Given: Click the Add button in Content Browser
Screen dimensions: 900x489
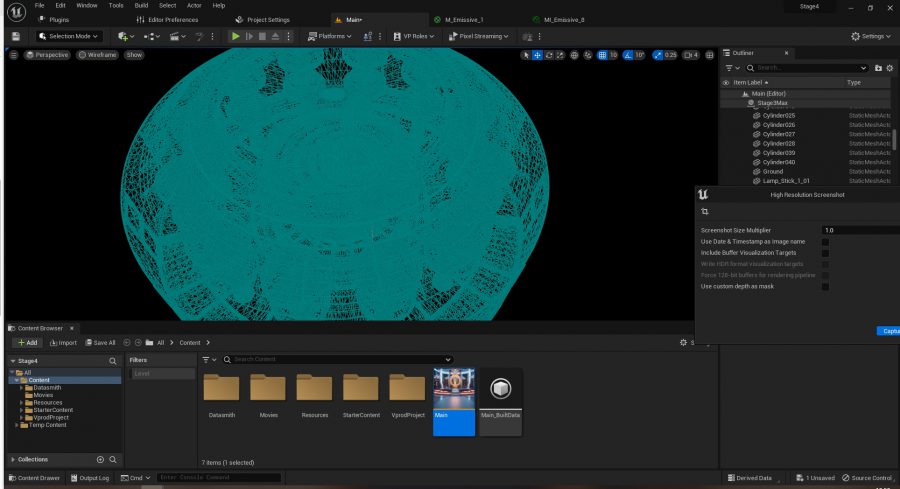Looking at the screenshot, I should 26,342.
